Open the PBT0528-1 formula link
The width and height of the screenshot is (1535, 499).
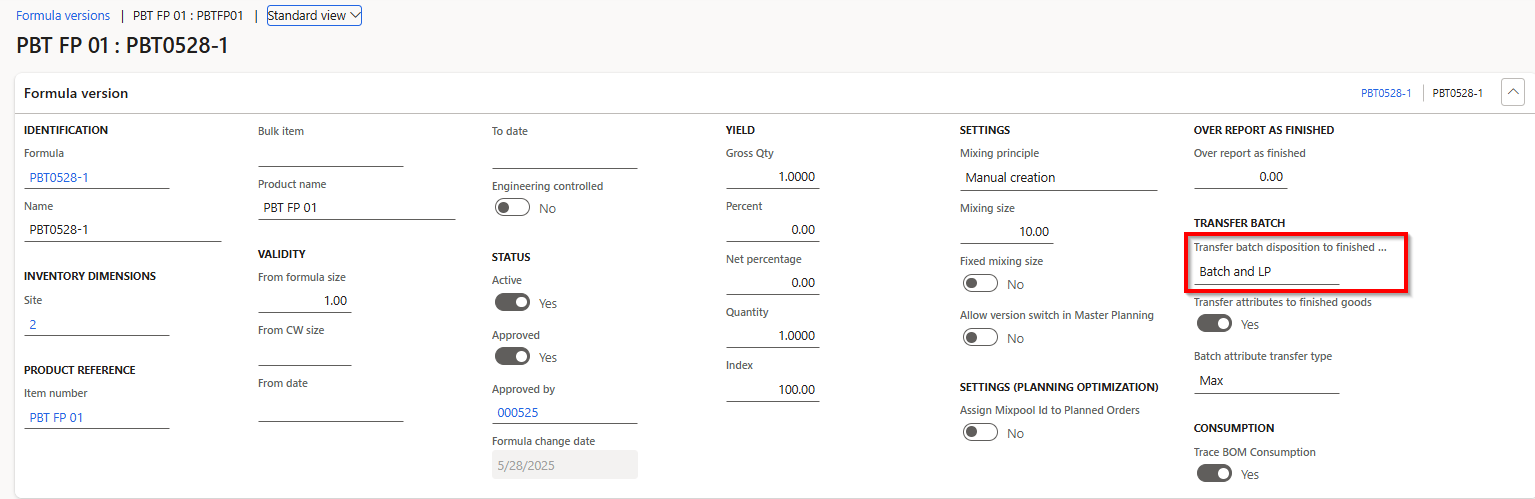(59, 178)
